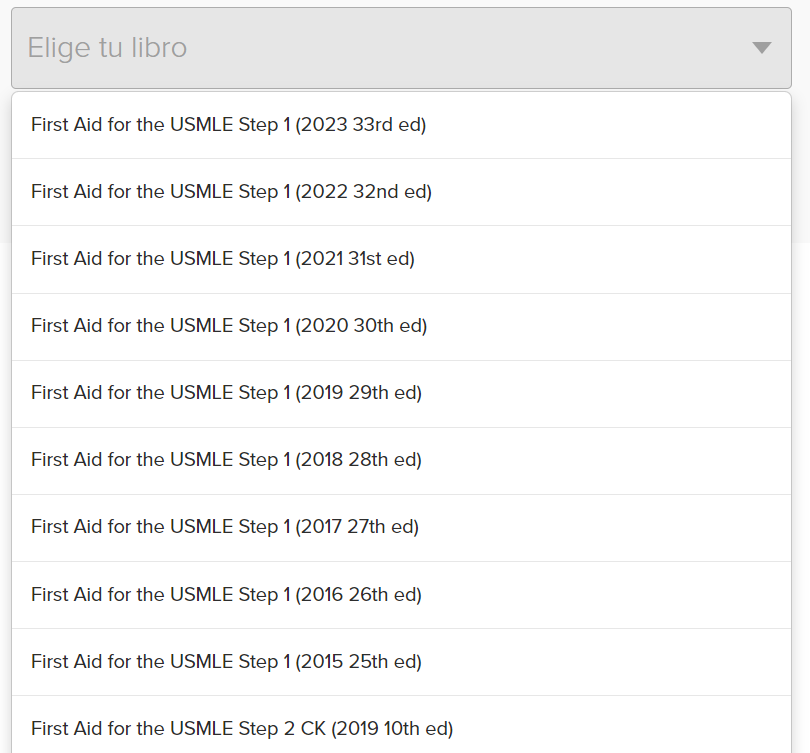This screenshot has height=753, width=810.
Task: Select First Aid Step 1 2017 27th ed
Action: (225, 527)
